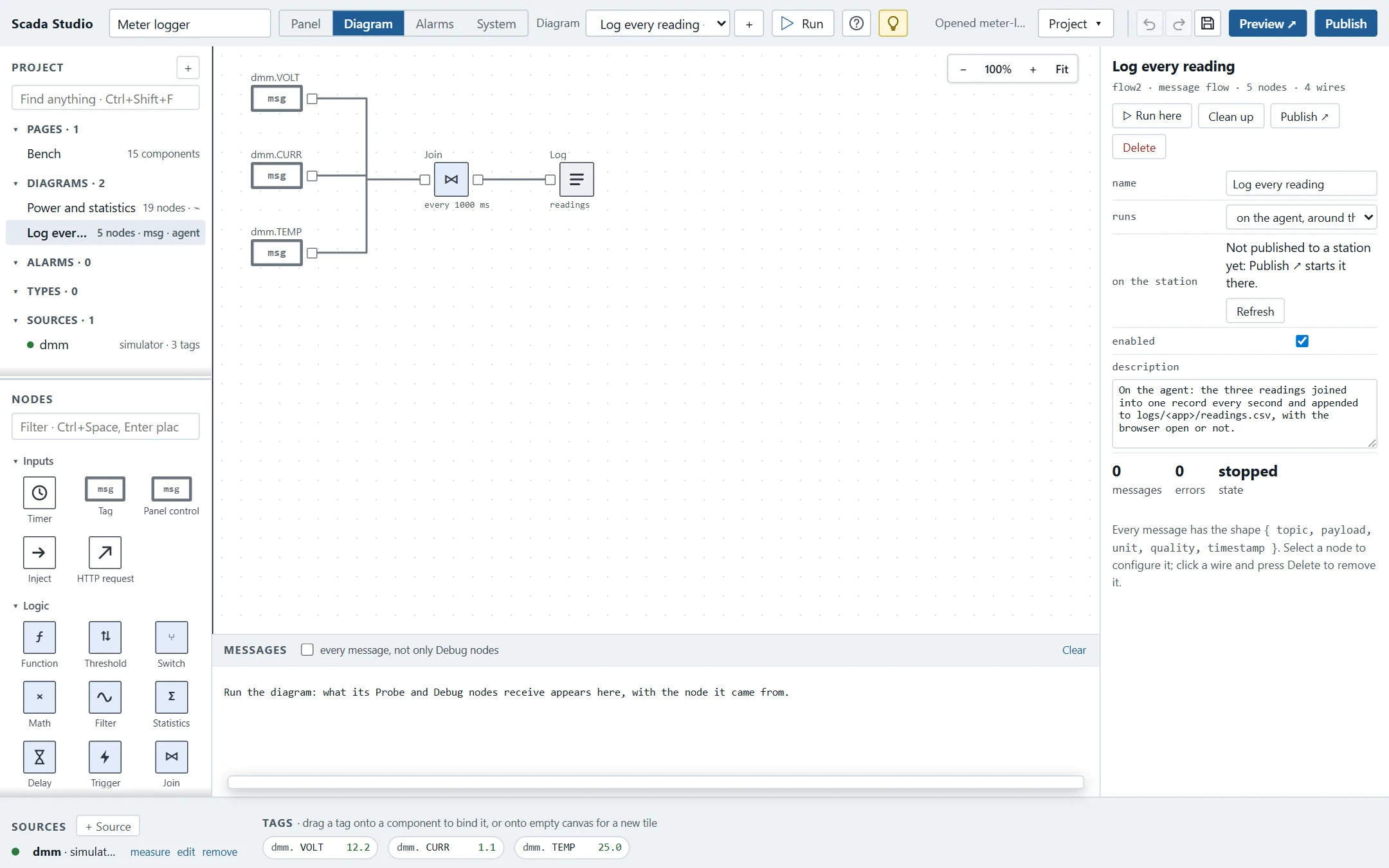
Task: Open the Power and statistics diagram
Action: [x=105, y=208]
